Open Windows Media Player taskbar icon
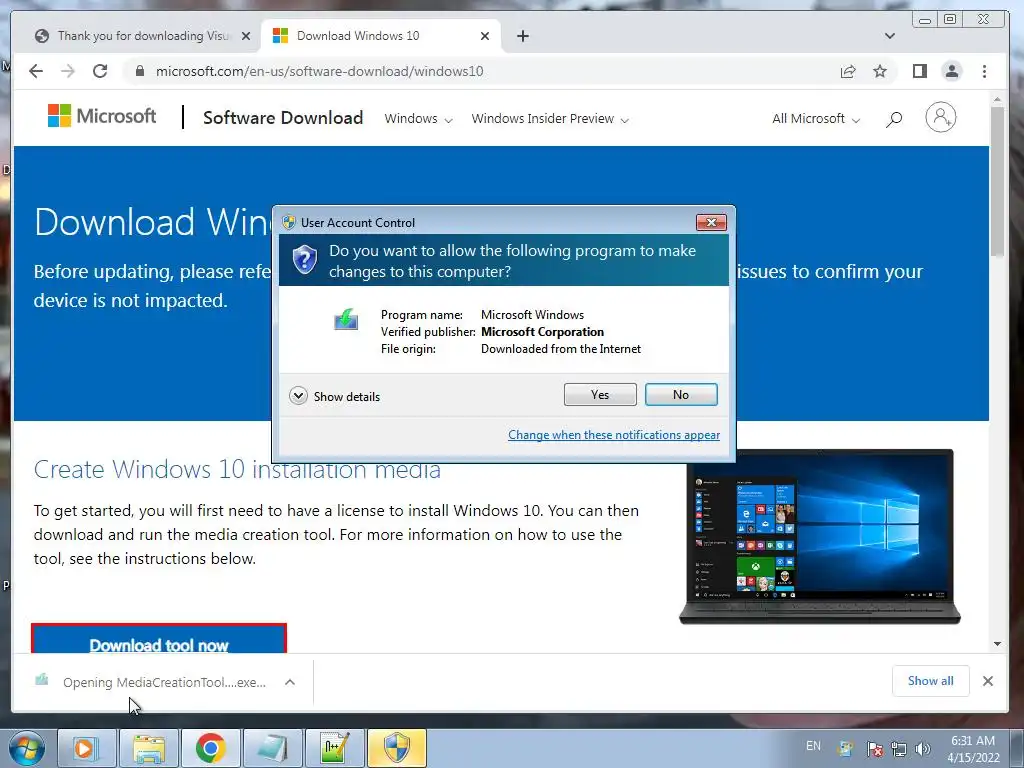 click(x=86, y=748)
